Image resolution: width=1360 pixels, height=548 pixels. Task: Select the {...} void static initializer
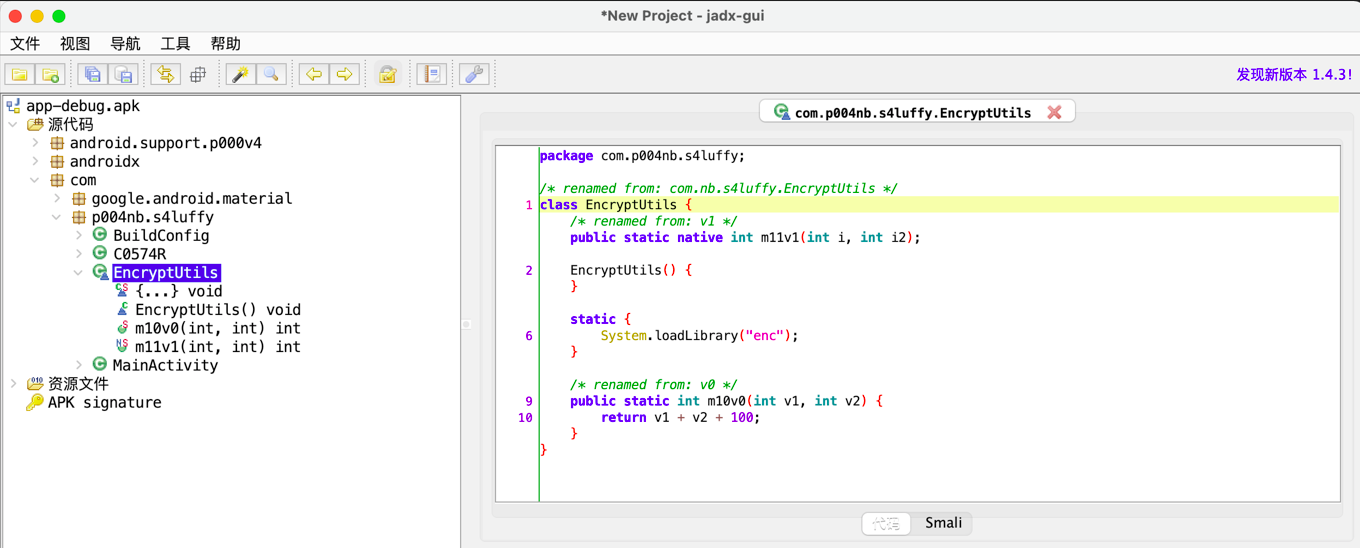[179, 291]
